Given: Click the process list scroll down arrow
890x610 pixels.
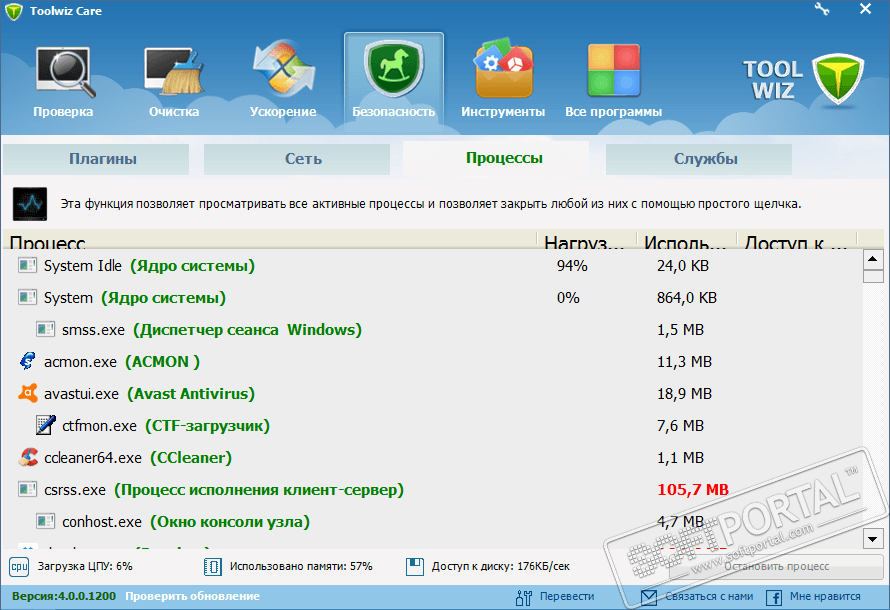Looking at the screenshot, I should click(x=873, y=539).
